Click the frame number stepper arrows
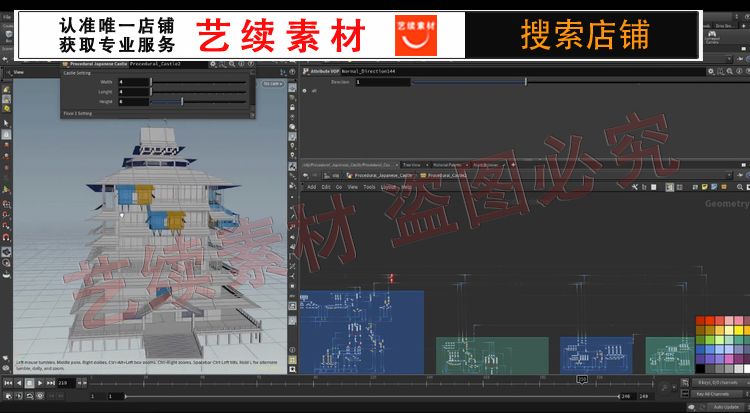The height and width of the screenshot is (413, 750). (x=82, y=383)
